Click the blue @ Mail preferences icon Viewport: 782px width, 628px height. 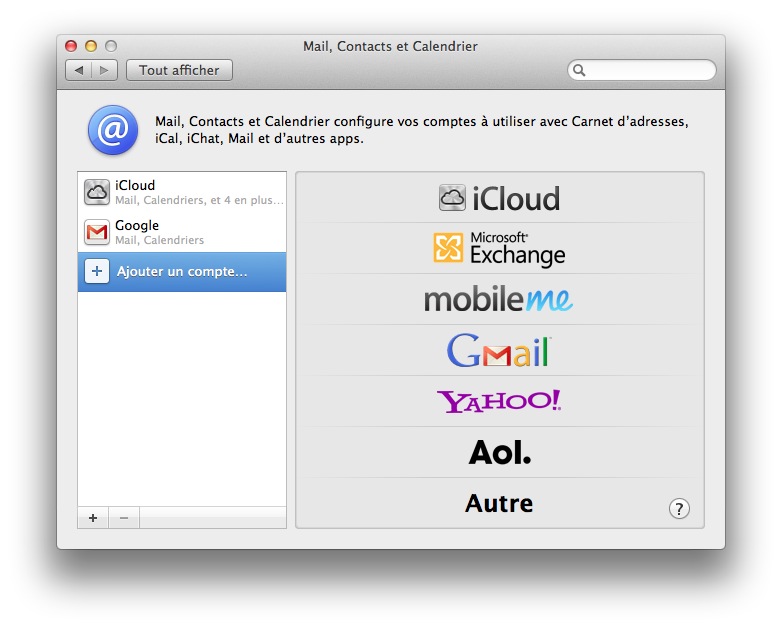point(113,130)
